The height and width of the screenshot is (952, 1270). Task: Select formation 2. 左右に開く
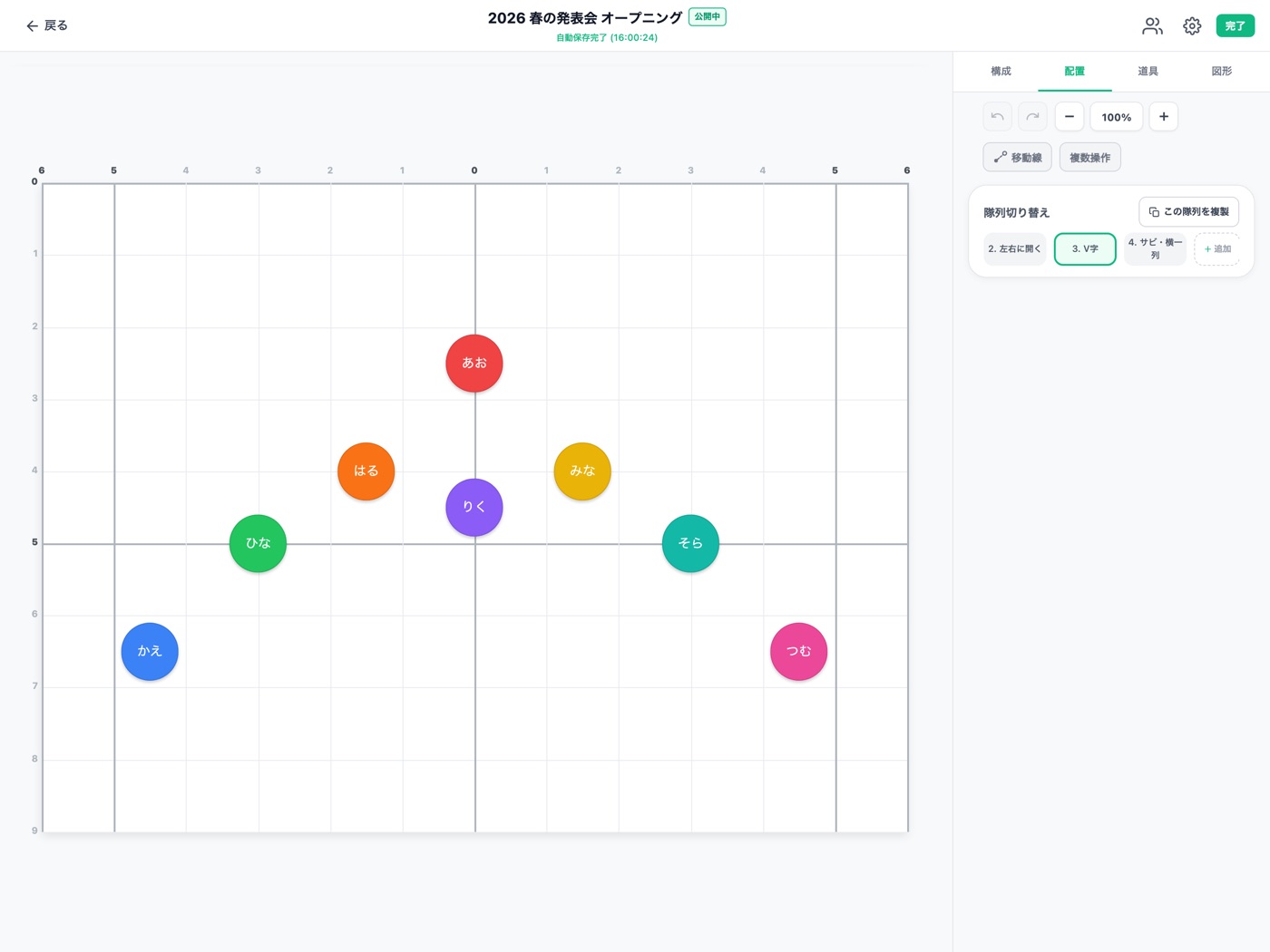tap(1014, 249)
